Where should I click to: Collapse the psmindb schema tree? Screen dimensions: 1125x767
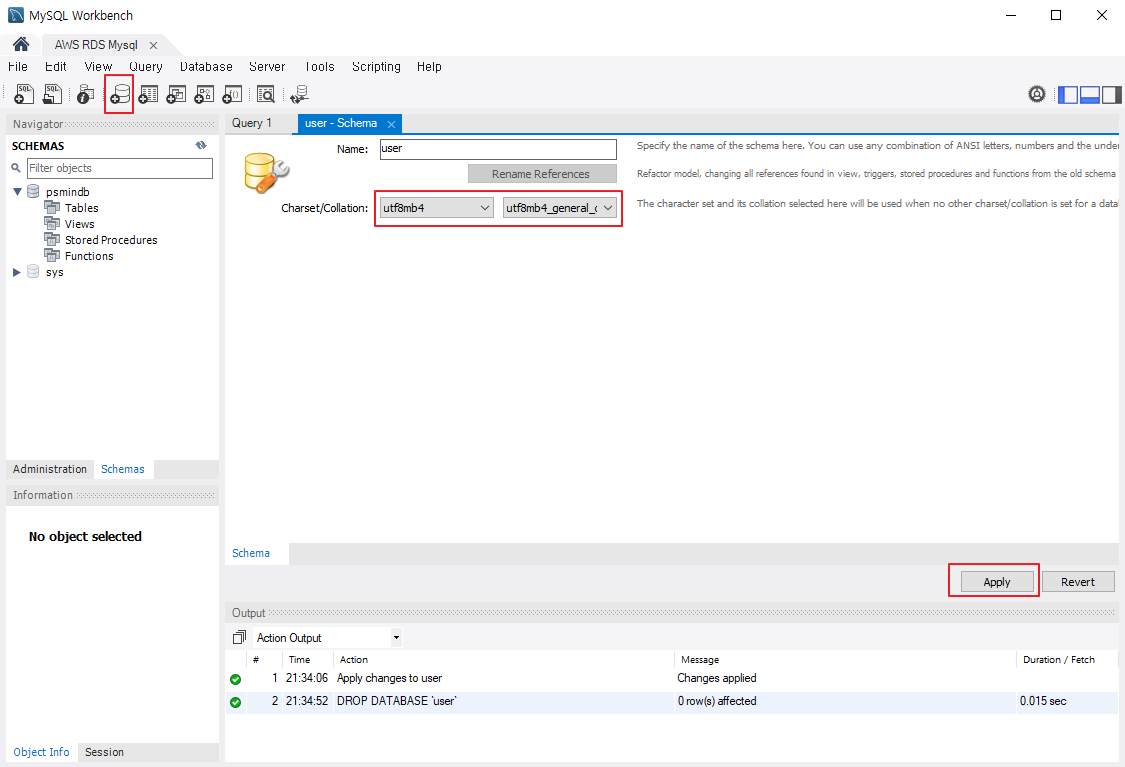tap(17, 192)
